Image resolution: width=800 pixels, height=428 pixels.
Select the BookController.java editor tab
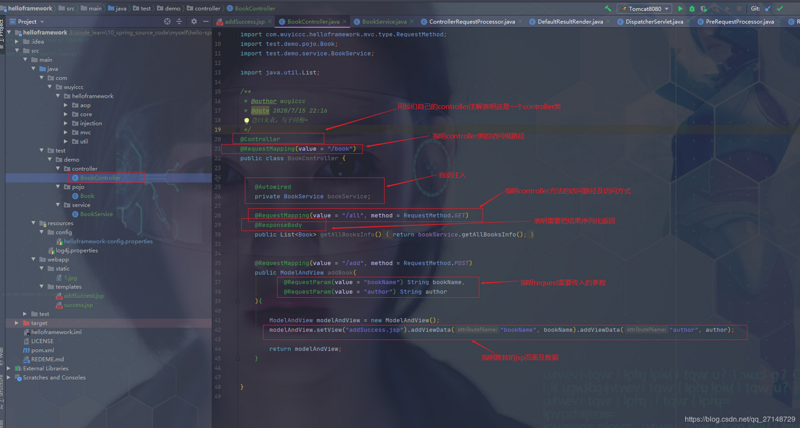[x=313, y=21]
